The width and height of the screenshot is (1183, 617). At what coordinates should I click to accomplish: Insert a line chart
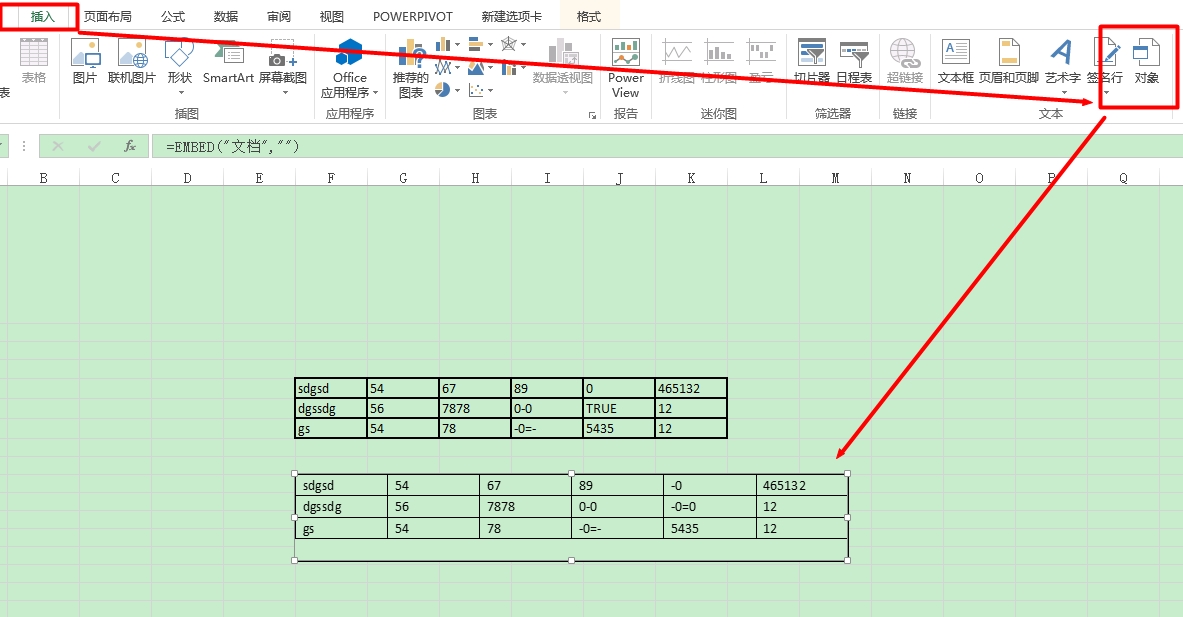(x=443, y=68)
